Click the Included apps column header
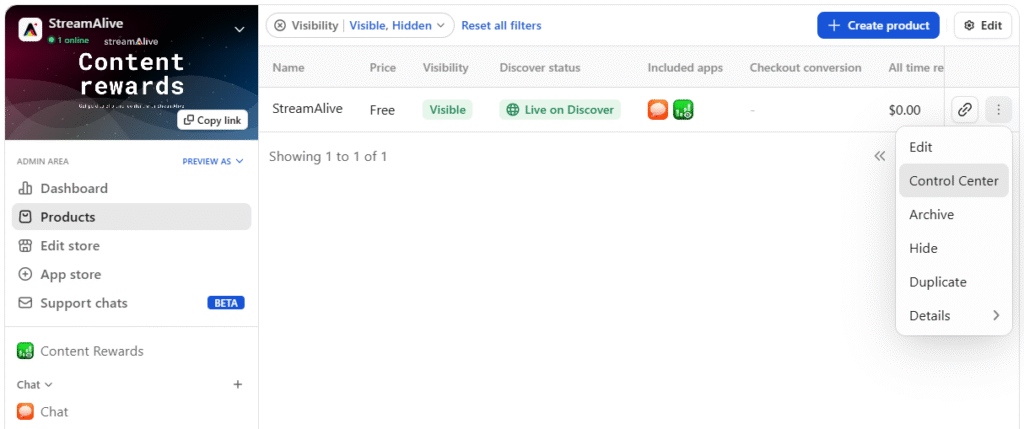This screenshot has height=429, width=1024. click(x=685, y=68)
